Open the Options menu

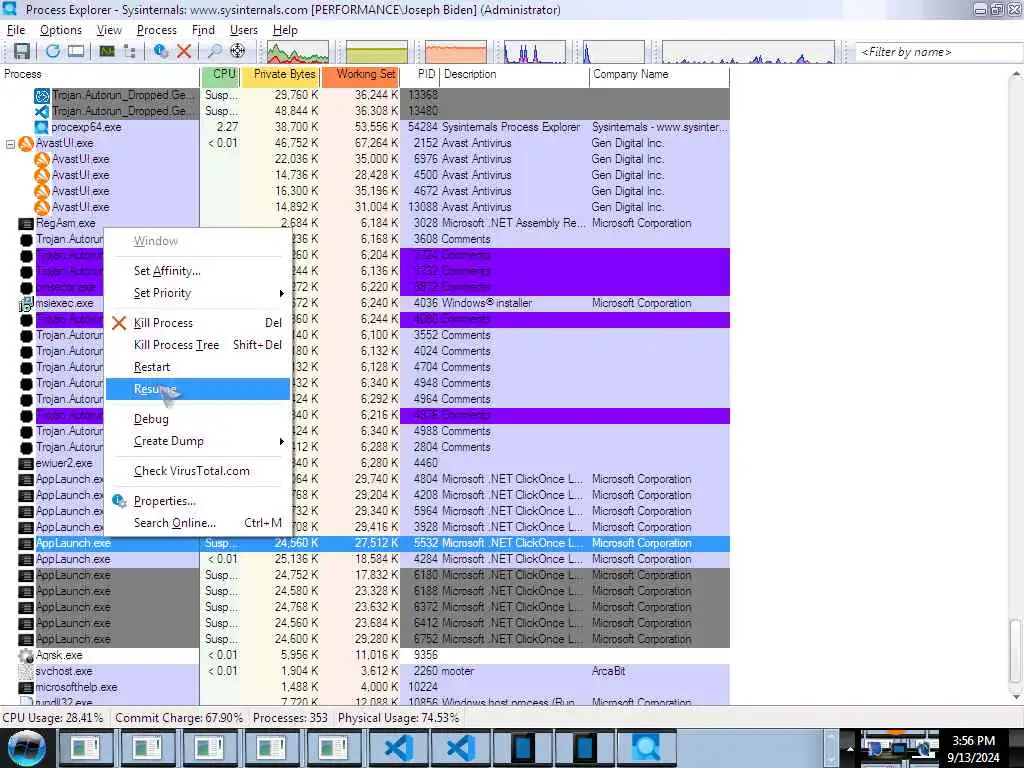coord(61,30)
